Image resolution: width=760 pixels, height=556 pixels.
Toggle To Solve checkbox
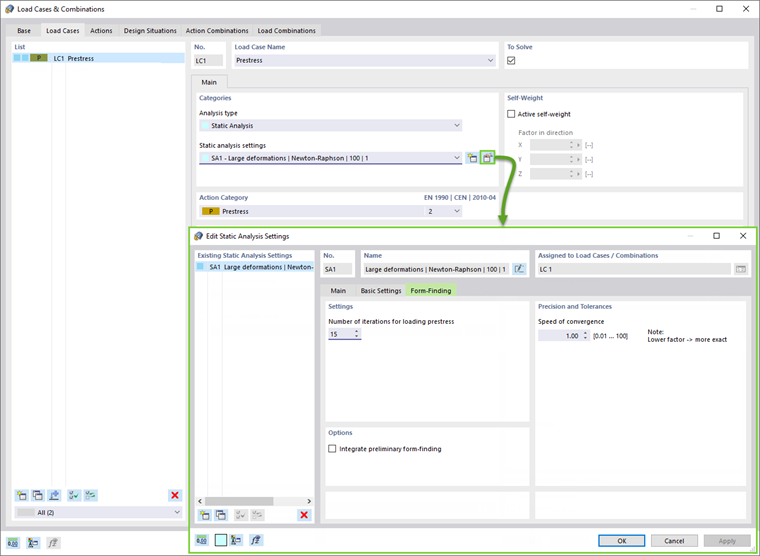pyautogui.click(x=511, y=61)
